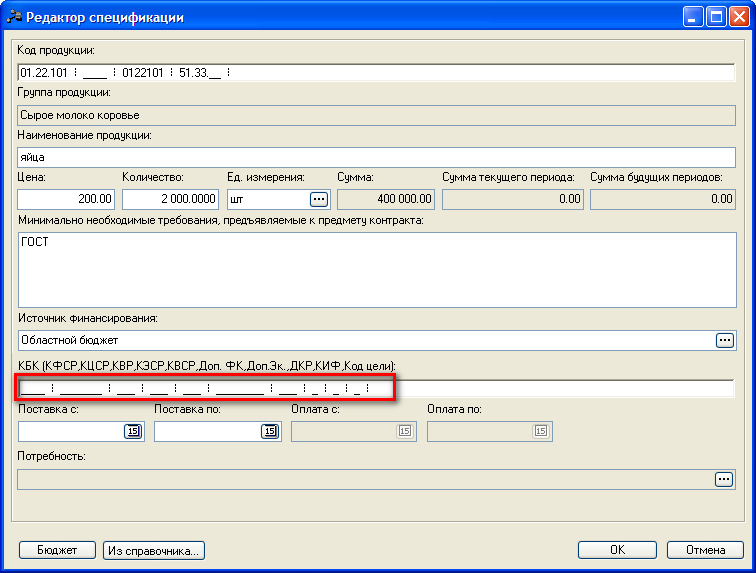Click the "Из справочника..." button
This screenshot has height=573, width=756.
click(x=153, y=550)
